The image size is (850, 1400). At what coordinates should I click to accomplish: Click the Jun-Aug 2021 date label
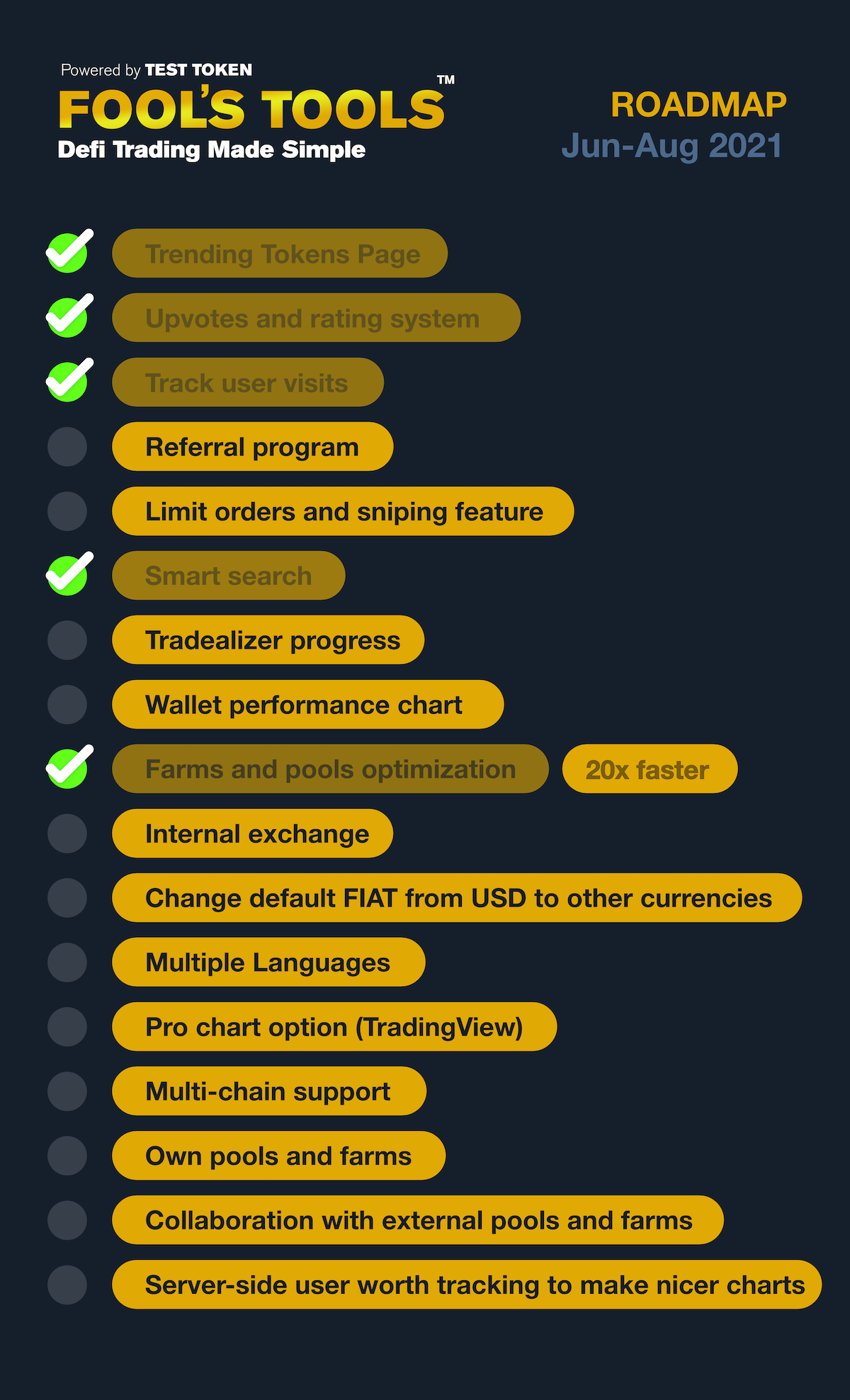click(671, 146)
